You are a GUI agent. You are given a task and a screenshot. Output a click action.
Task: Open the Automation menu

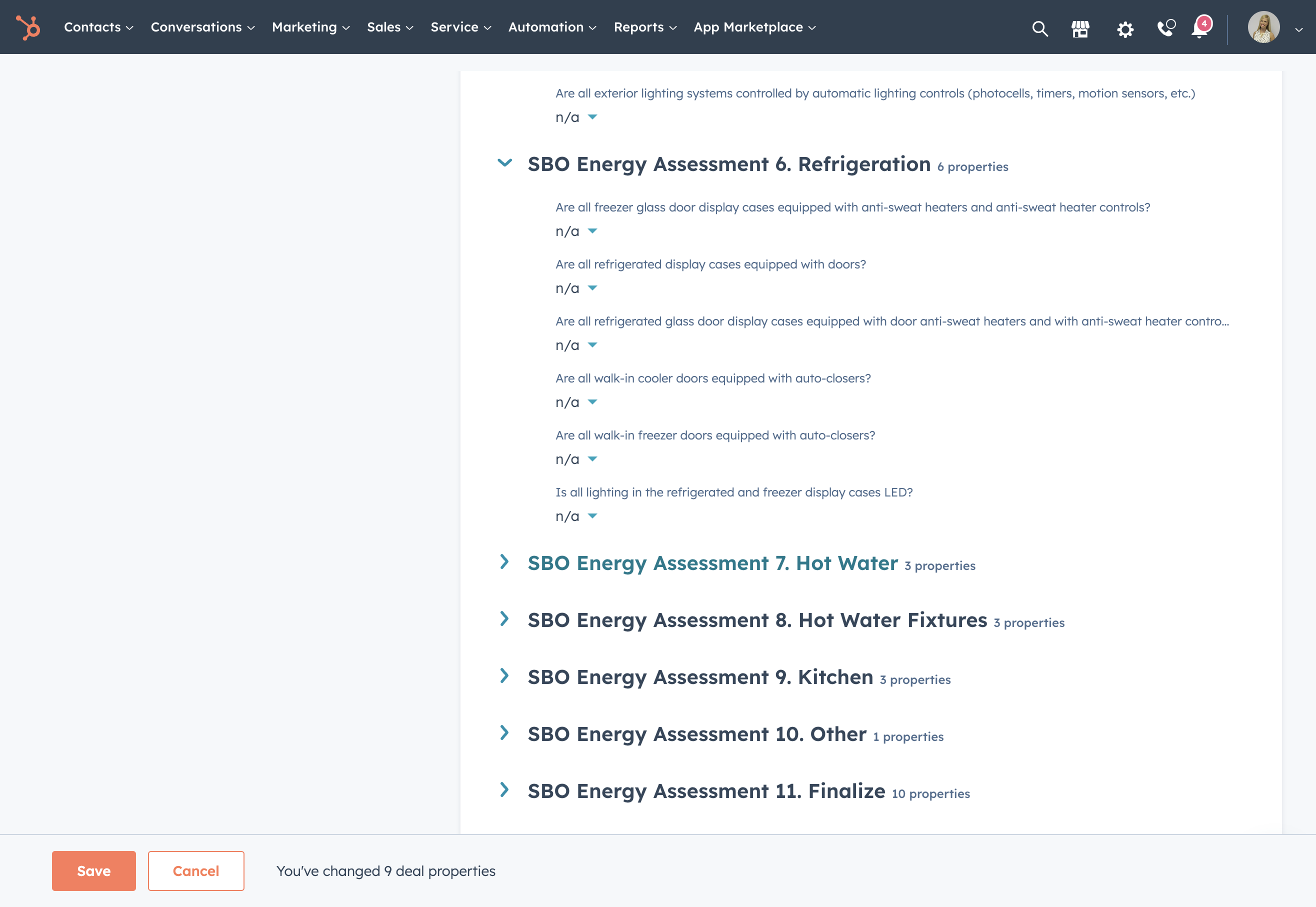[551, 27]
